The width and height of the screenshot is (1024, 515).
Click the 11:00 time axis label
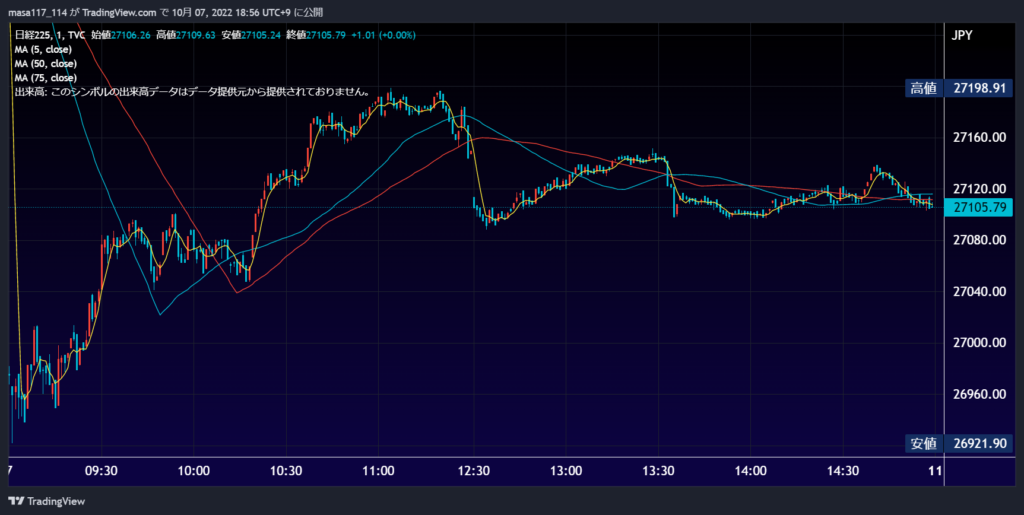tap(378, 471)
